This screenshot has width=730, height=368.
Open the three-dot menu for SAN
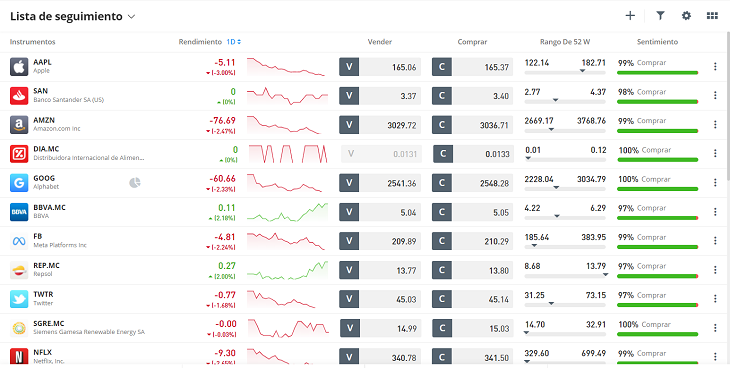click(x=715, y=95)
